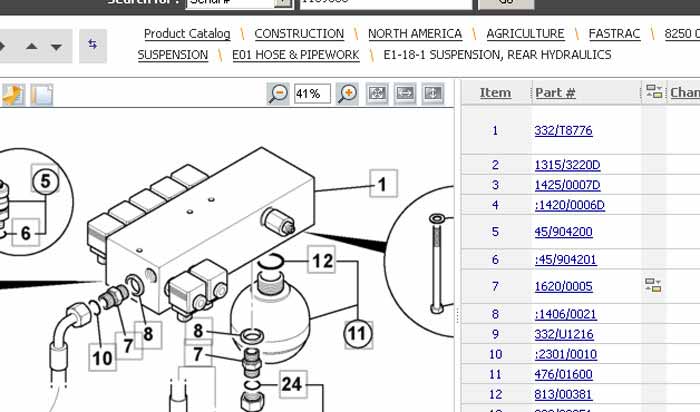Viewport: 700px width, 412px height.
Task: Click the zoom out magnifier icon
Action: [x=279, y=94]
